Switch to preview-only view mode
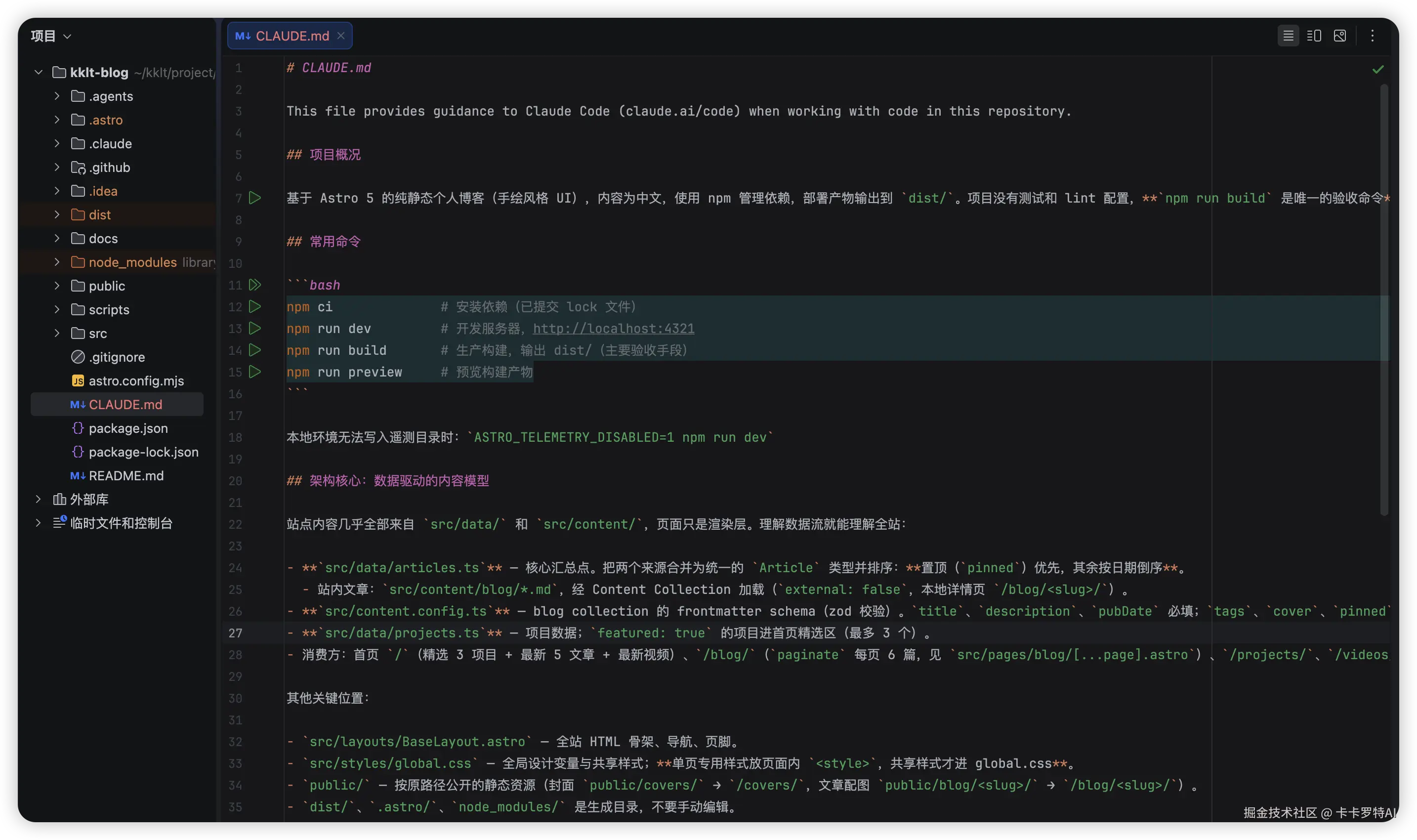This screenshot has width=1417, height=840. pos(1339,36)
